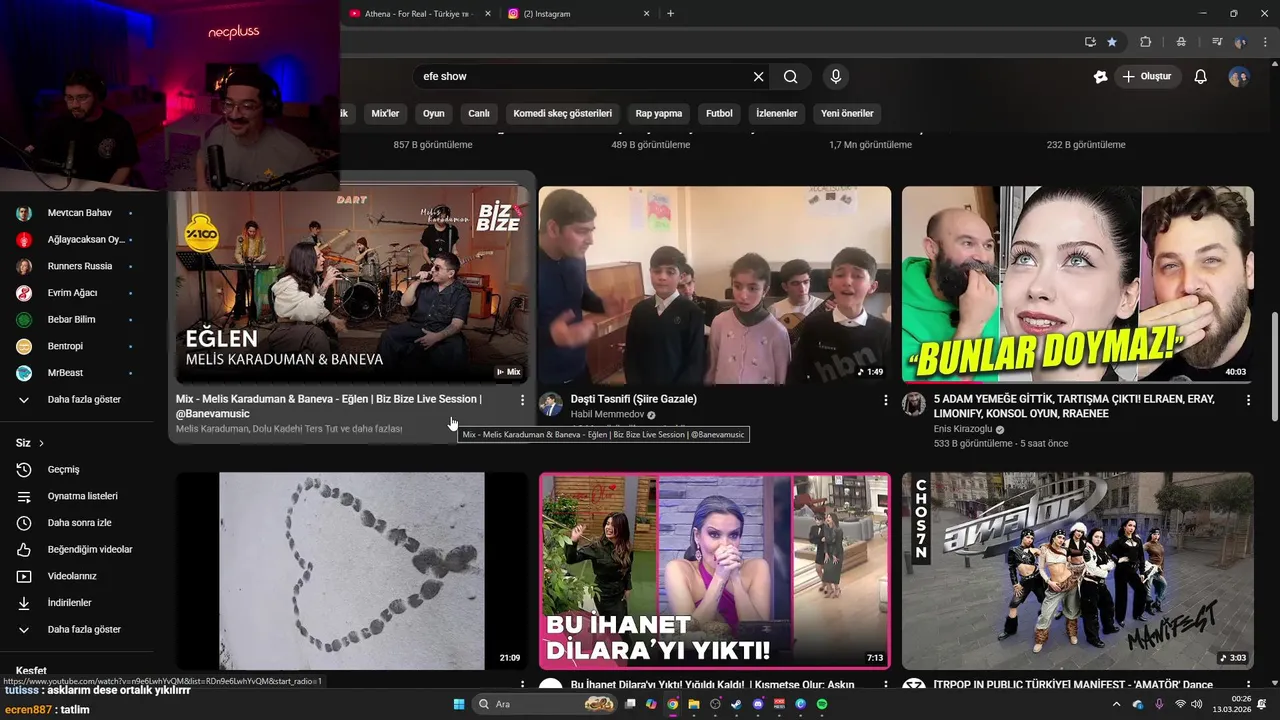This screenshot has height=720, width=1280.
Task: Play the snow heart footprints thumbnail
Action: pyautogui.click(x=352, y=571)
